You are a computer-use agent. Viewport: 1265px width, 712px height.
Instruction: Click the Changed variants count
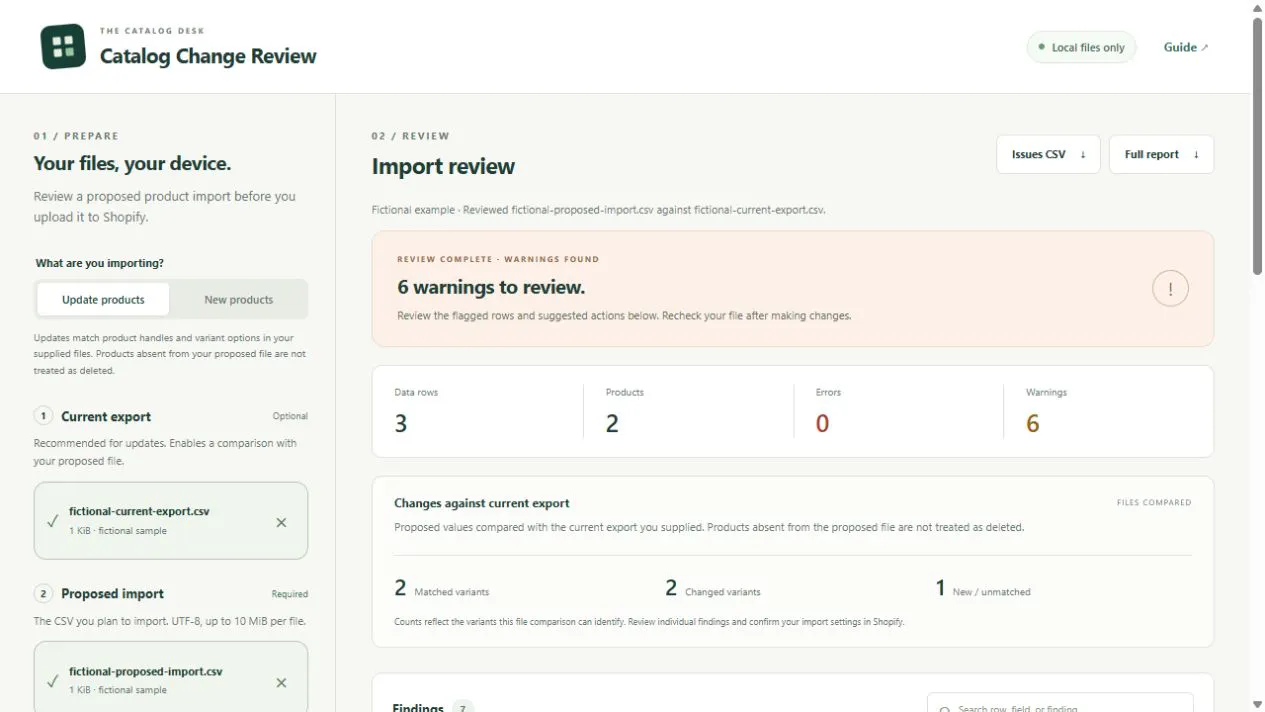671,588
